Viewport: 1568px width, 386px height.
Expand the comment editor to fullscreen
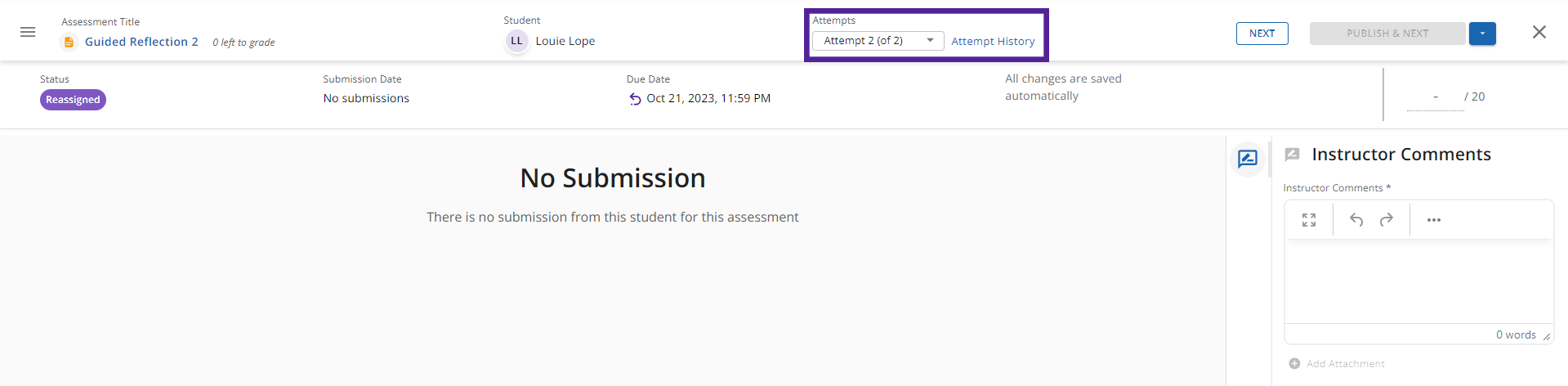1309,220
